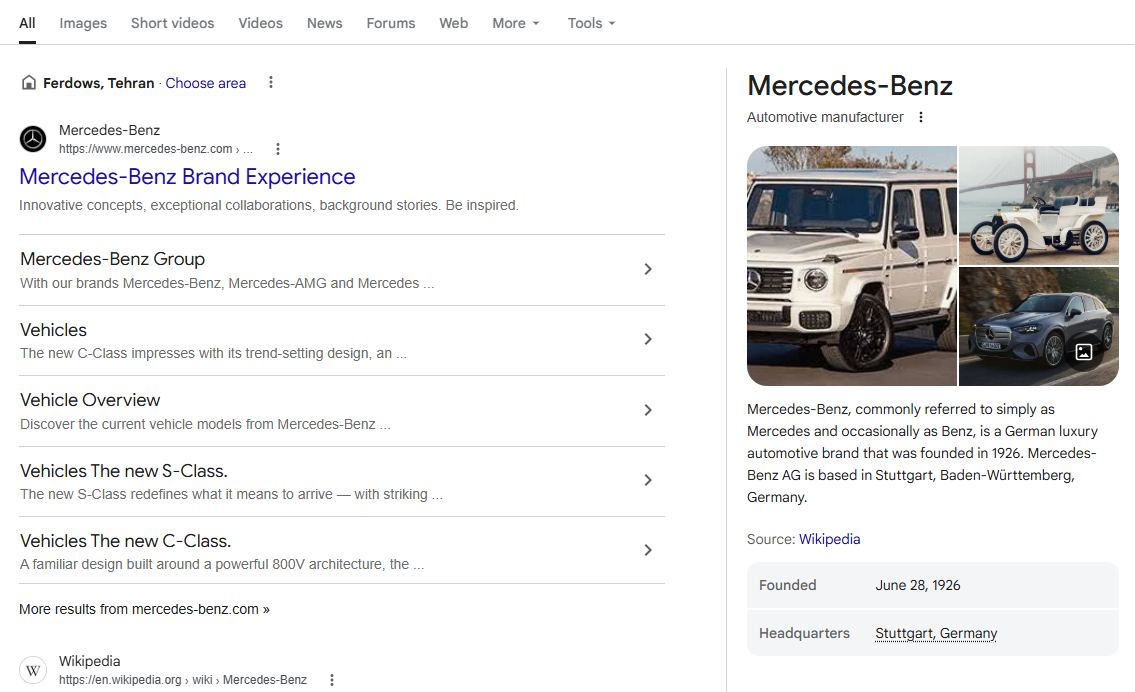Viewport: 1135px width, 692px height.
Task: Click the Headquarters label in info box
Action: coord(804,633)
